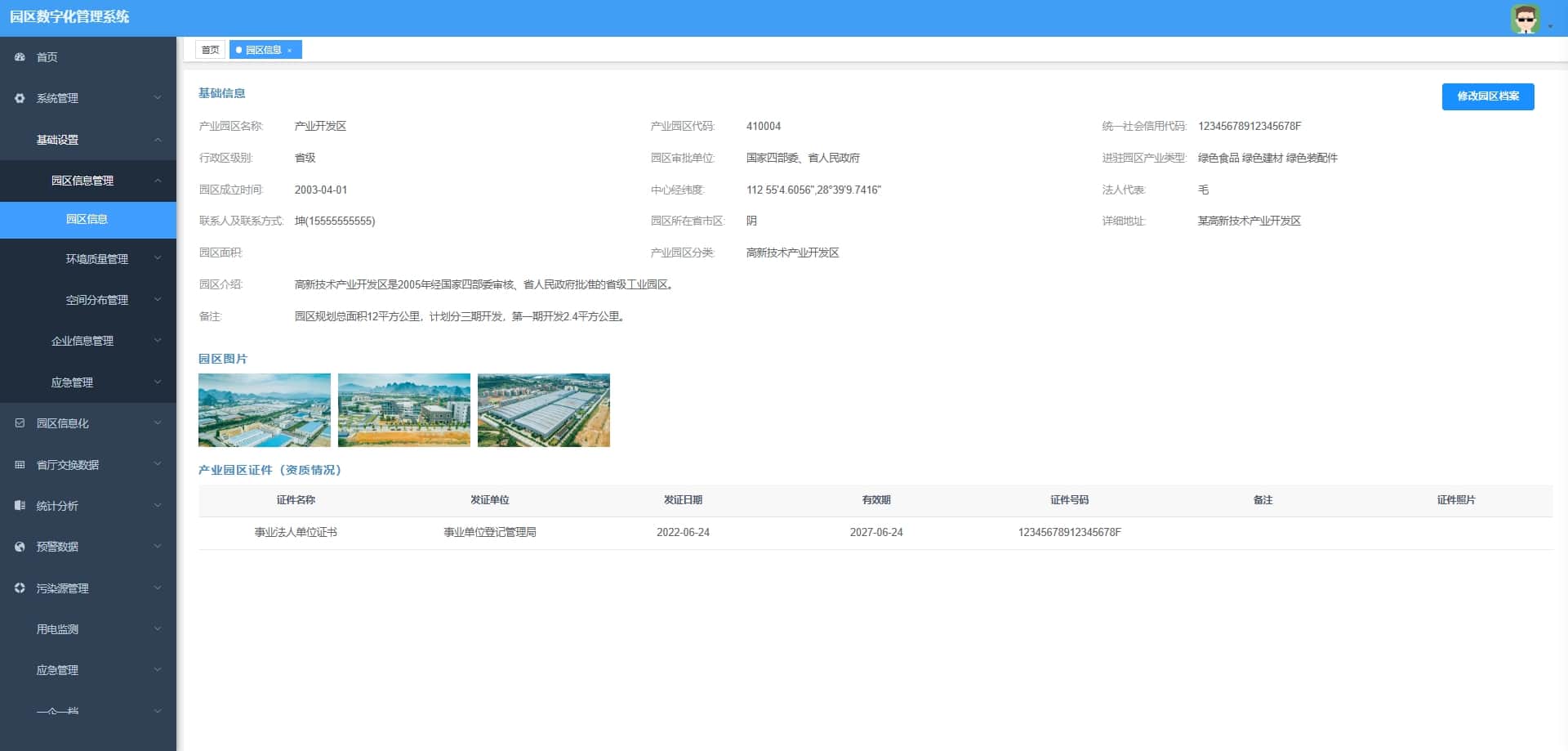Expand 环境质量管理 using its chevron
The width and height of the screenshot is (1568, 751).
[x=158, y=259]
